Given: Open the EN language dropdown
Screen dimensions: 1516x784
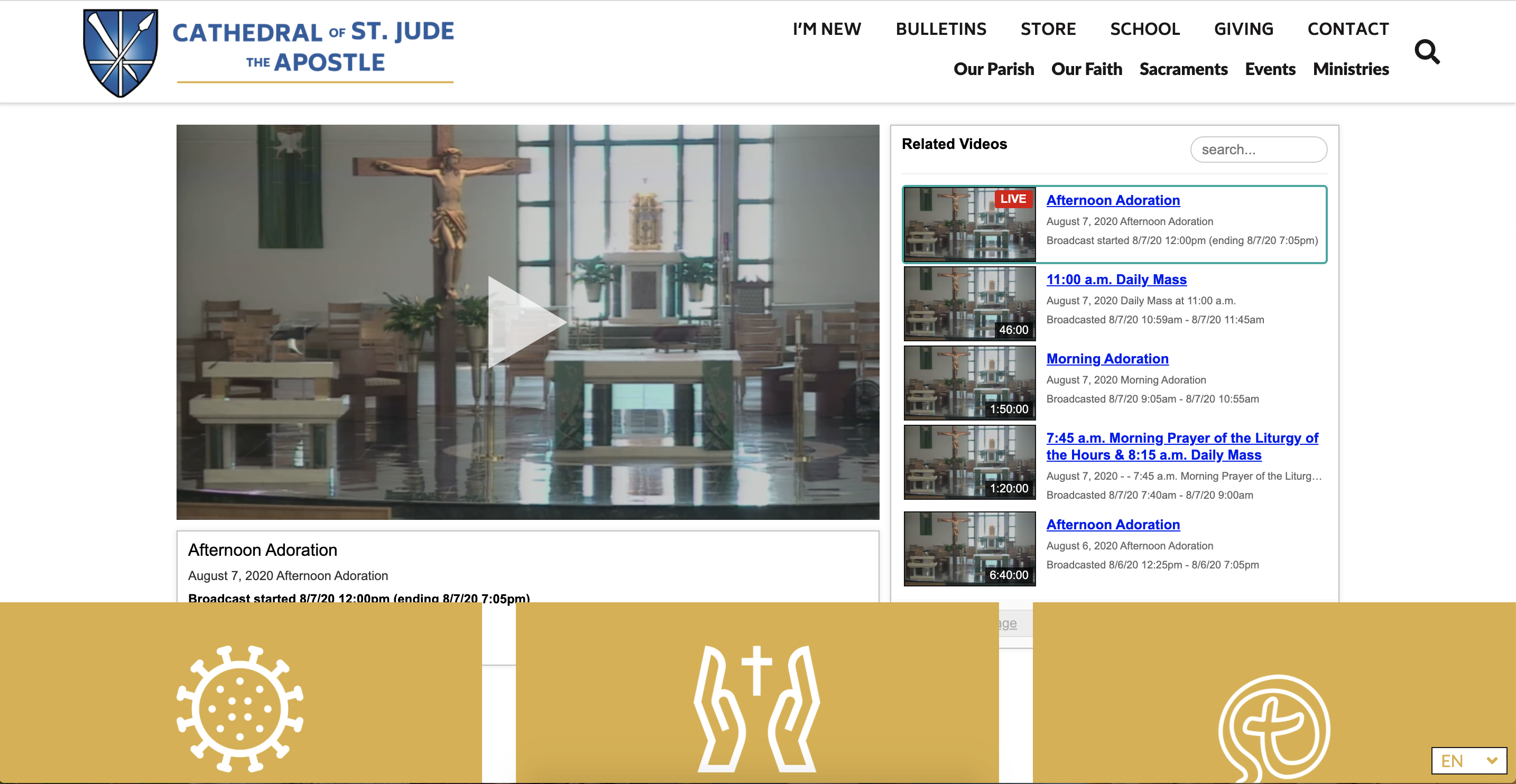Looking at the screenshot, I should tap(1468, 760).
